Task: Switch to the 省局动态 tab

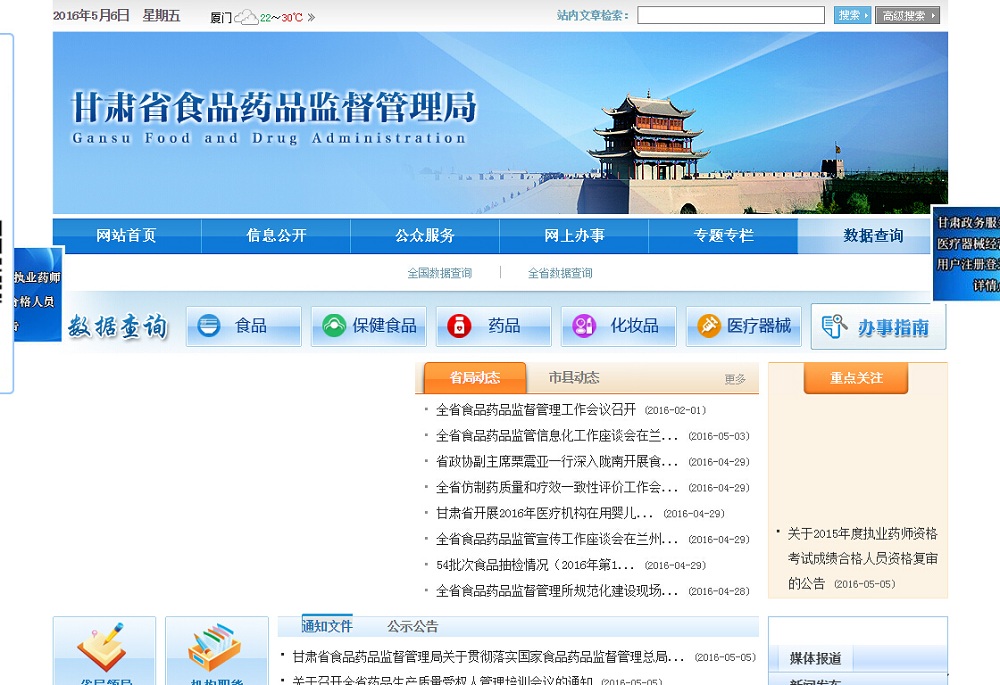Action: [x=474, y=378]
